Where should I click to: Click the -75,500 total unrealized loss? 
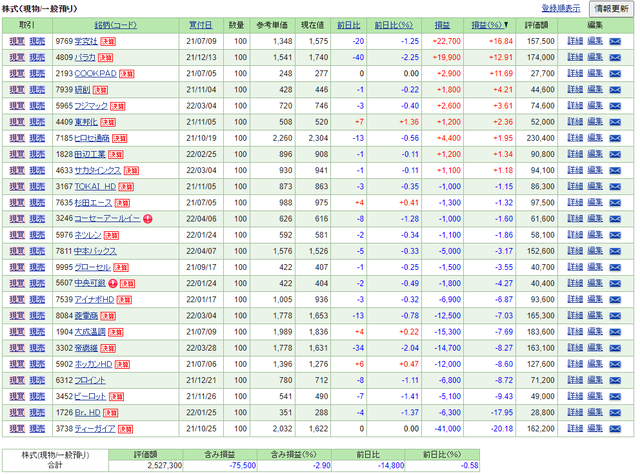click(242, 465)
